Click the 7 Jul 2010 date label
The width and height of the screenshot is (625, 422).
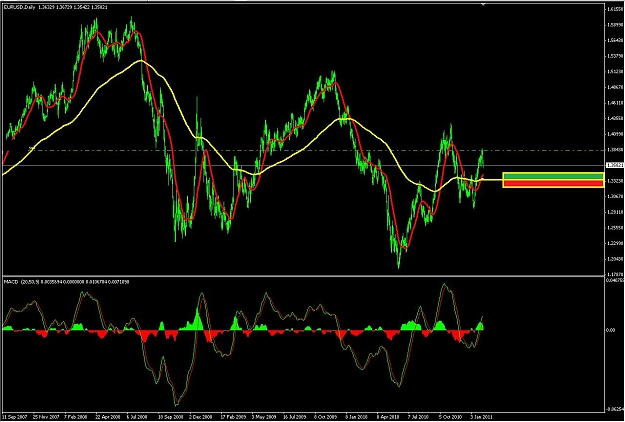pyautogui.click(x=421, y=416)
